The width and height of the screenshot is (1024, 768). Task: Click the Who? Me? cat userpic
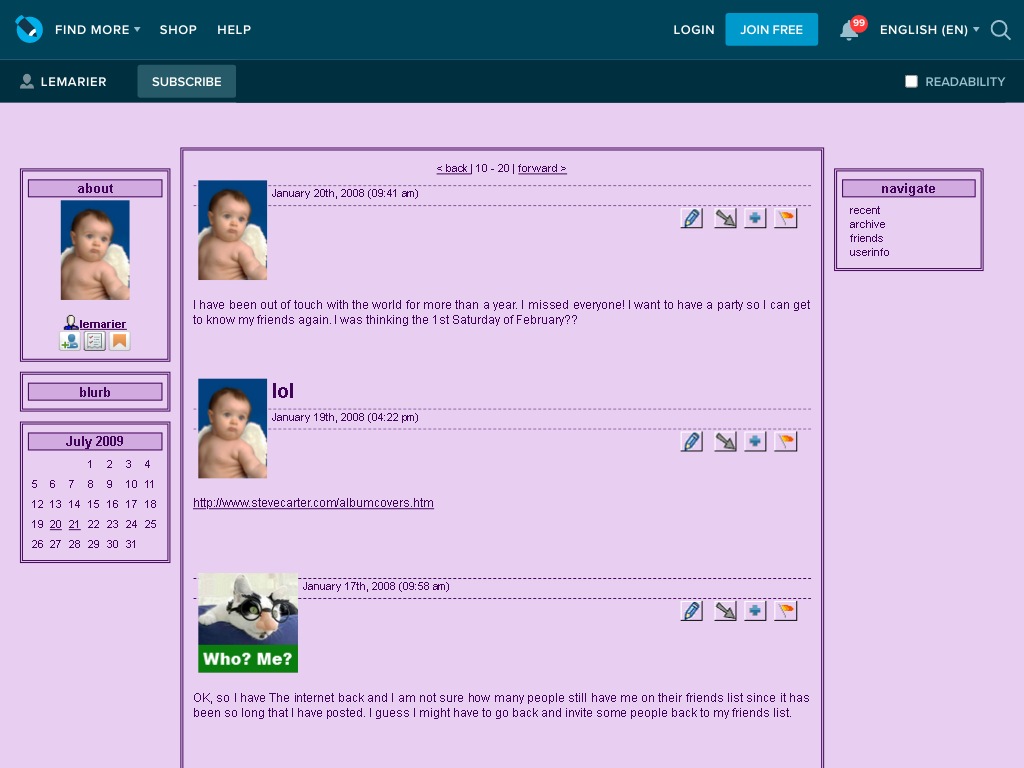248,623
